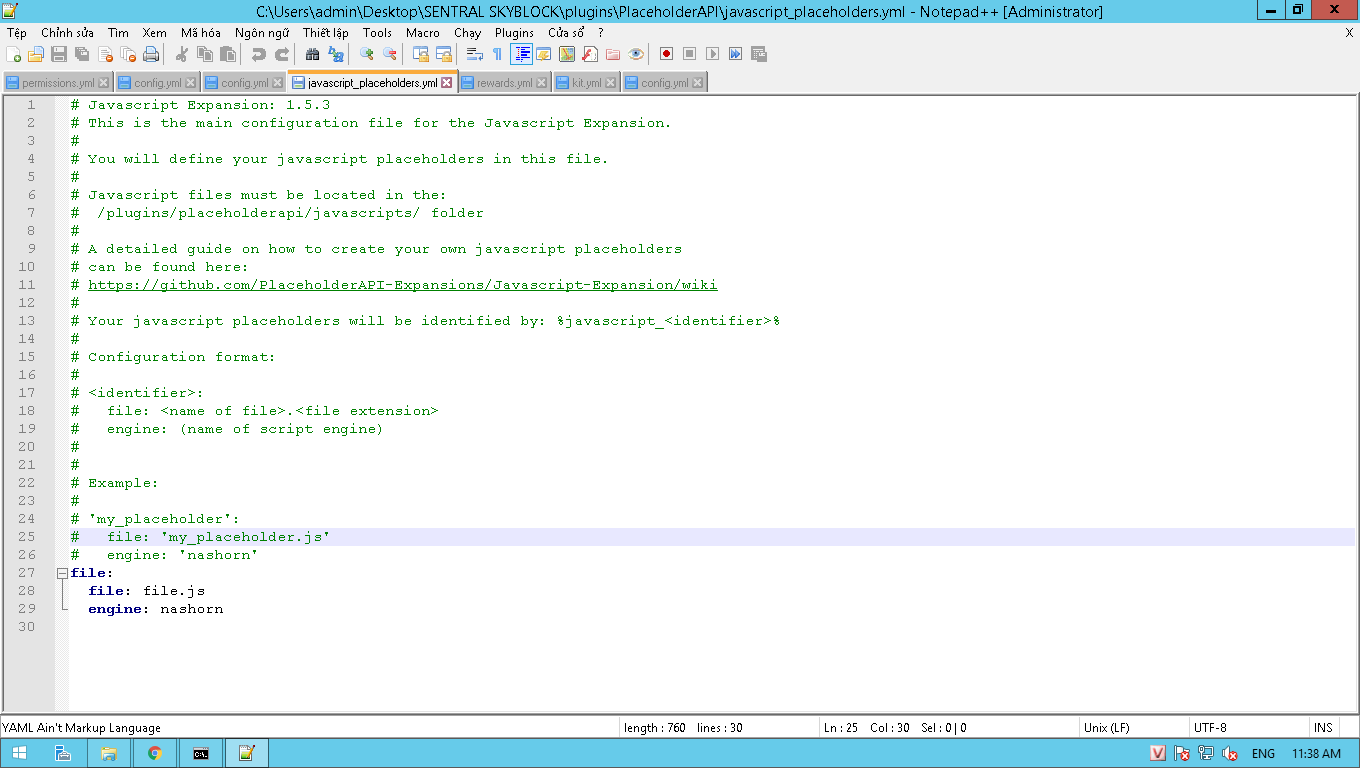The height and width of the screenshot is (768, 1360).
Task: Start macro recording with red dot icon
Action: coord(666,54)
